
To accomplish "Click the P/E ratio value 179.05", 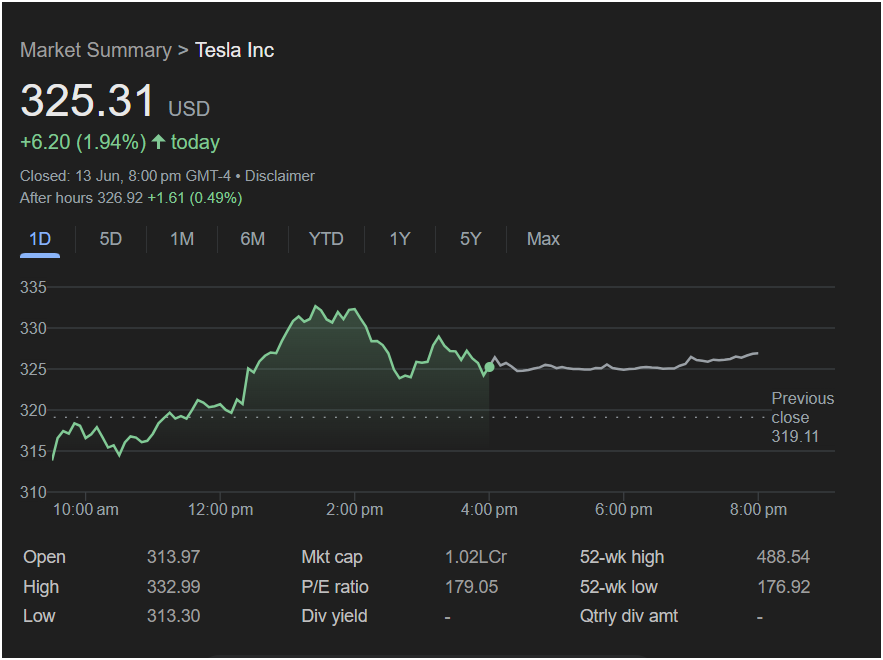I will [471, 587].
